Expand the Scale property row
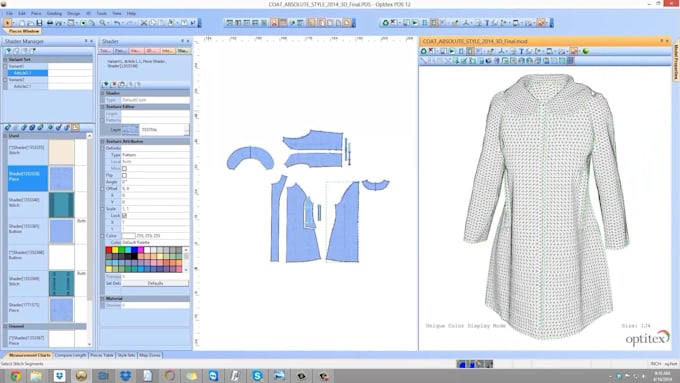The image size is (680, 383). (103, 209)
